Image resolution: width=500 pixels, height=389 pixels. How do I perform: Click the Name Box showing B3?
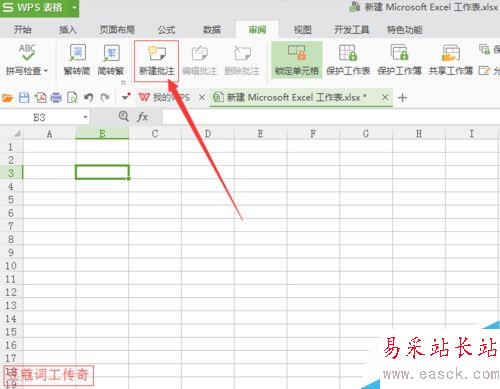(x=40, y=117)
